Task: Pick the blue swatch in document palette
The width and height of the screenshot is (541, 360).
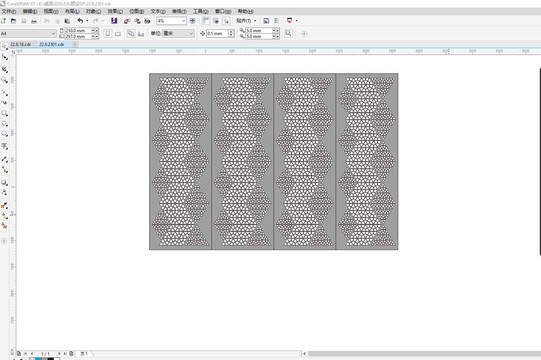Action: [x=38, y=359]
